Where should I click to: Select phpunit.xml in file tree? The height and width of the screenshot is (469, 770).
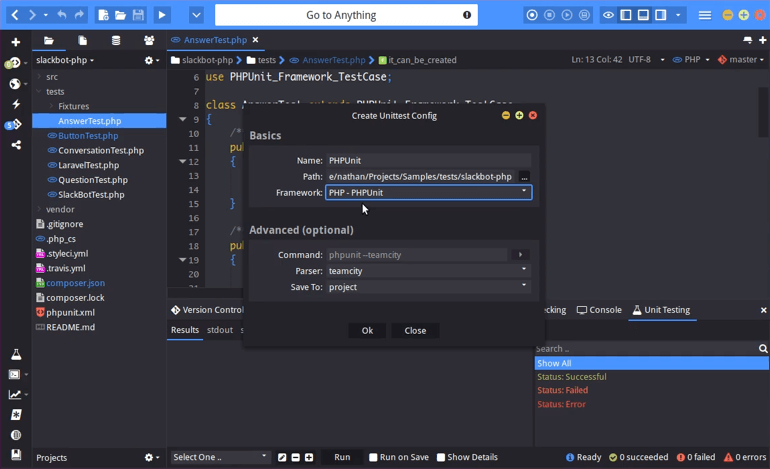(70, 312)
